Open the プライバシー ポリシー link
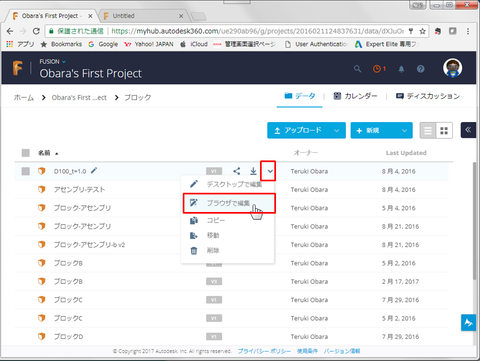 pyautogui.click(x=264, y=351)
